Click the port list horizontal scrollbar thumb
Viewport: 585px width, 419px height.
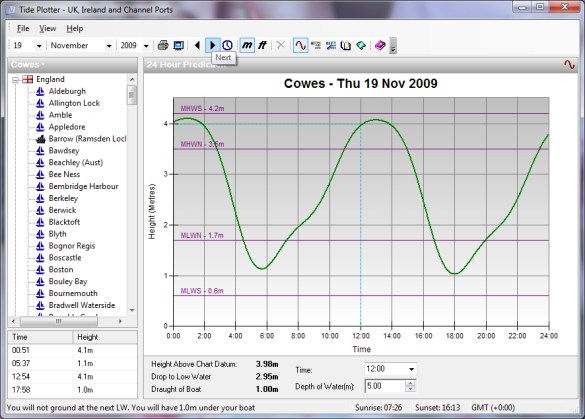pos(59,321)
